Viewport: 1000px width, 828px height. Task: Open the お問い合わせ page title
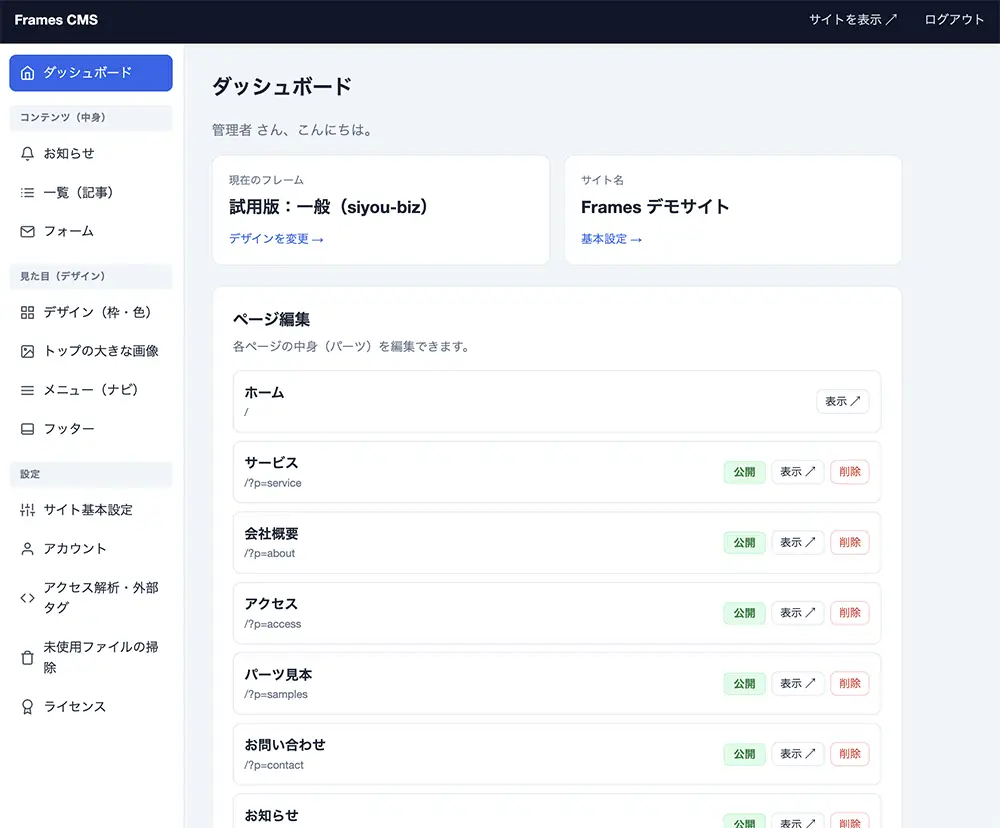click(x=285, y=744)
